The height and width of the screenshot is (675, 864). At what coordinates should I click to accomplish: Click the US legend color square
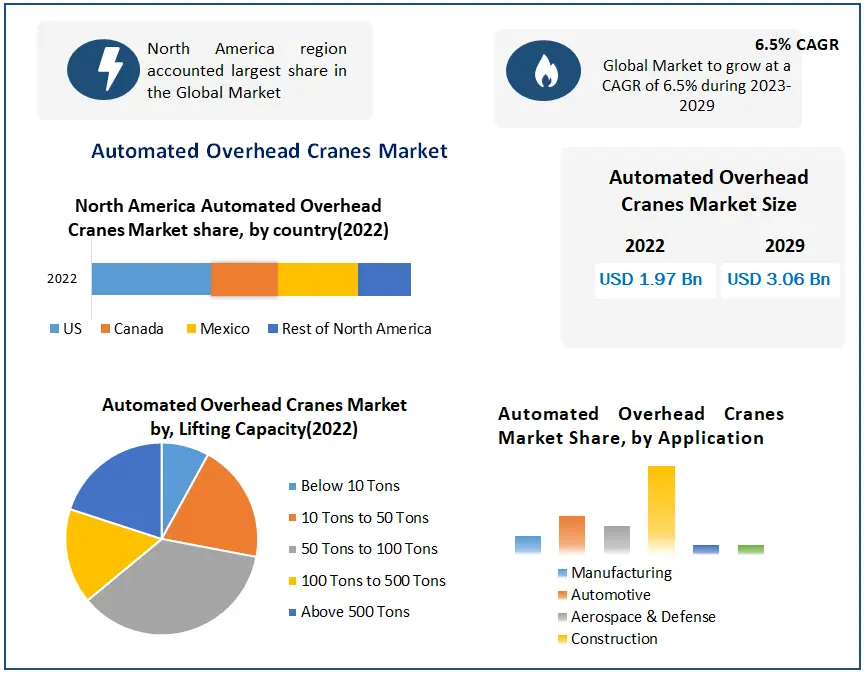click(x=54, y=329)
